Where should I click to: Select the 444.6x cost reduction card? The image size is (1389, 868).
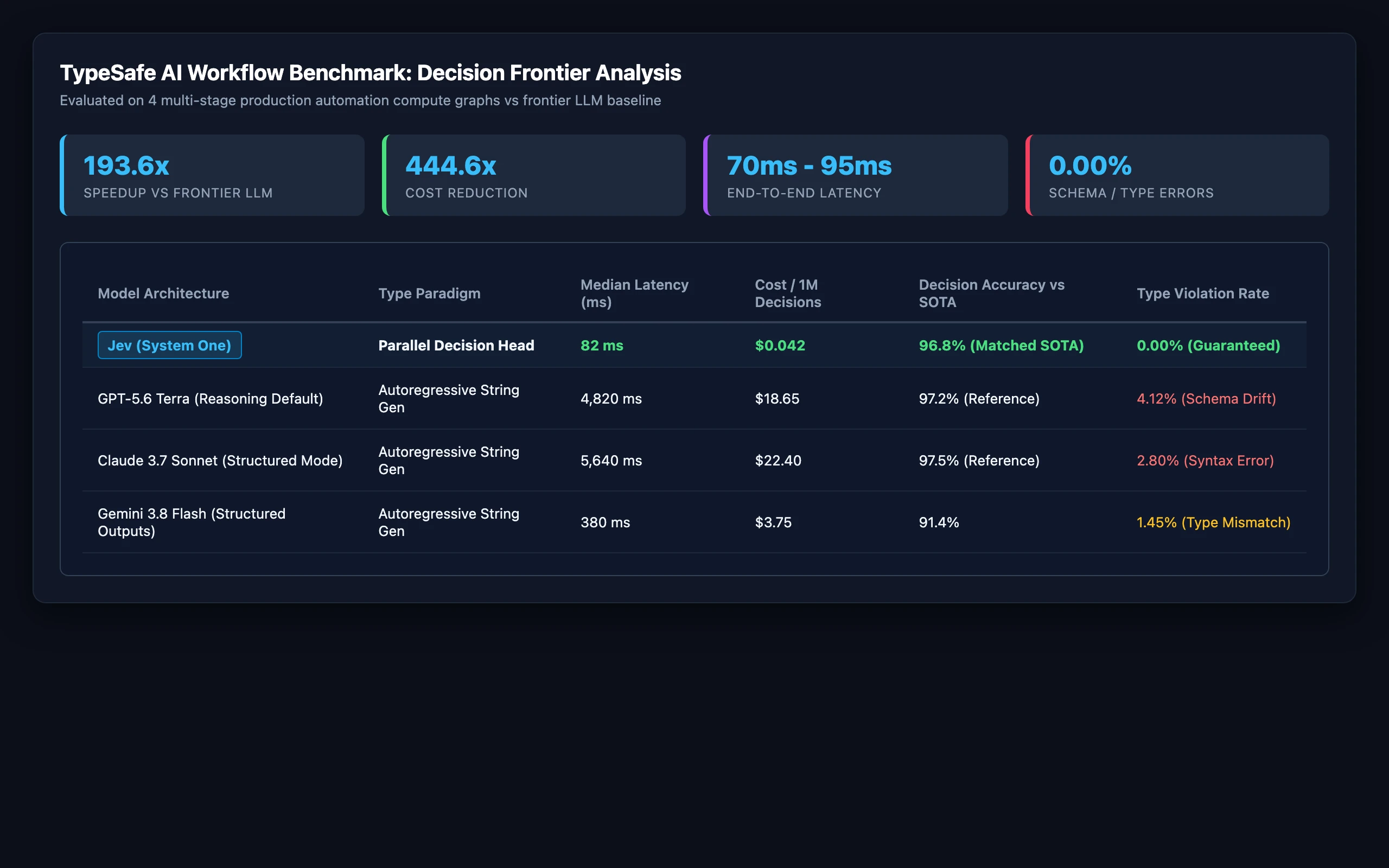point(534,175)
